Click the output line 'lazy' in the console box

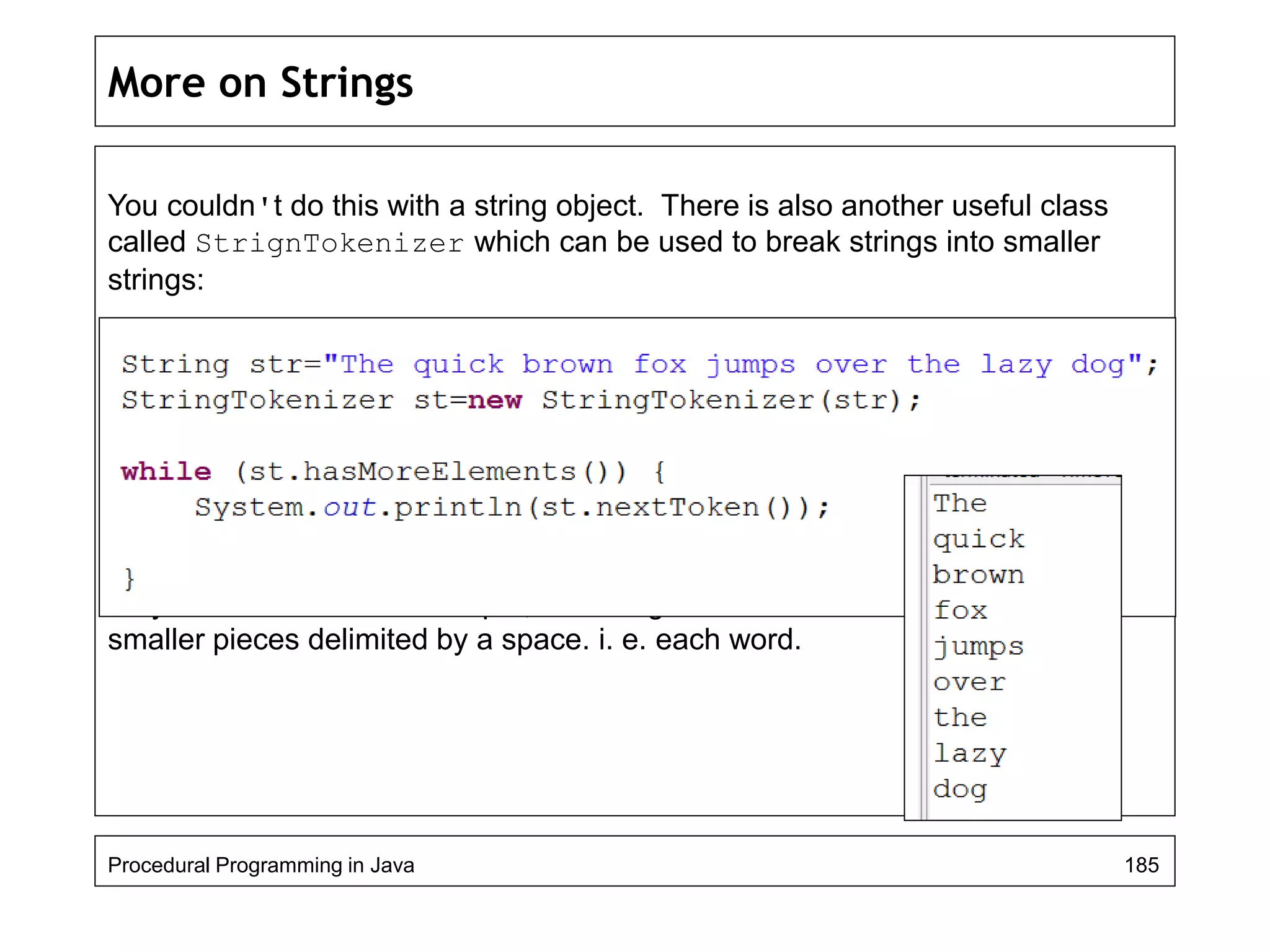pyautogui.click(x=970, y=754)
